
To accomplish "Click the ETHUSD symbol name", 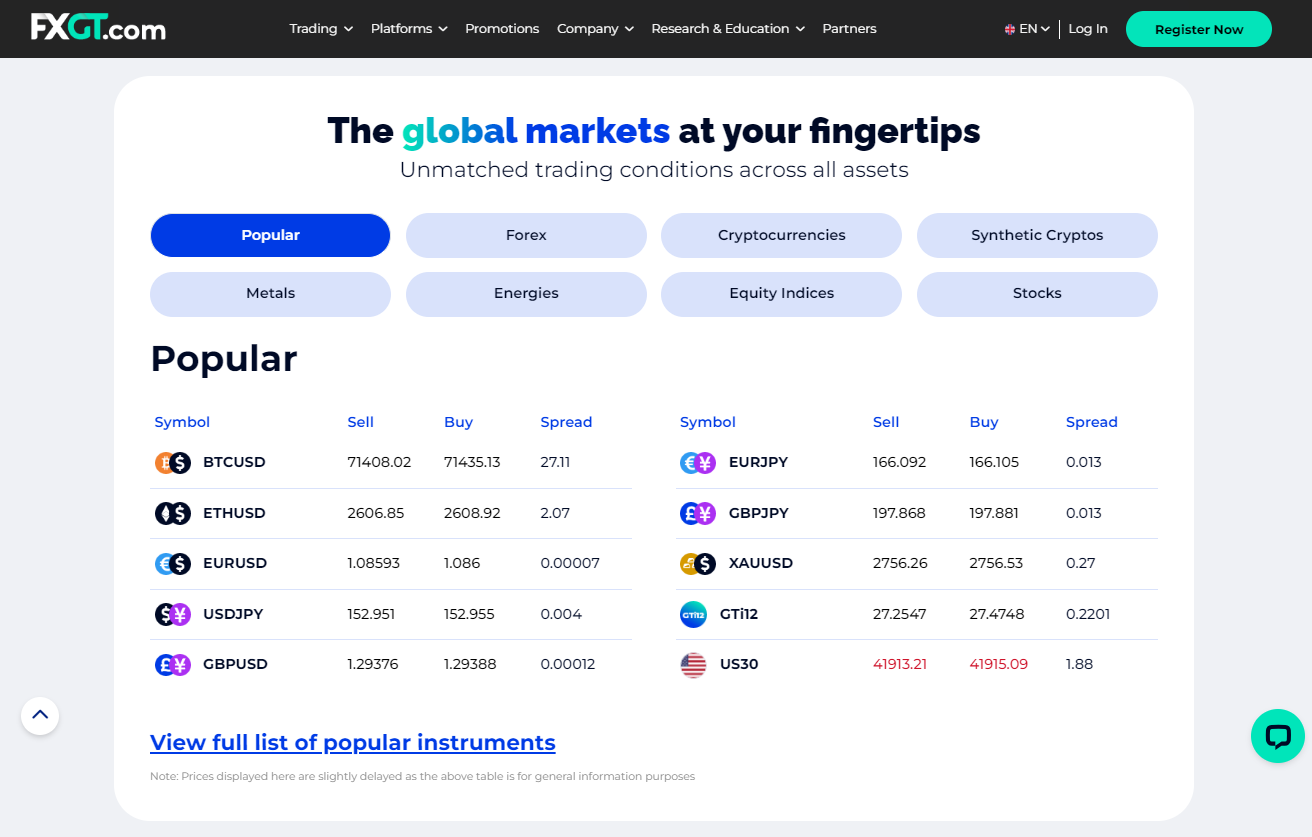I will tap(234, 513).
